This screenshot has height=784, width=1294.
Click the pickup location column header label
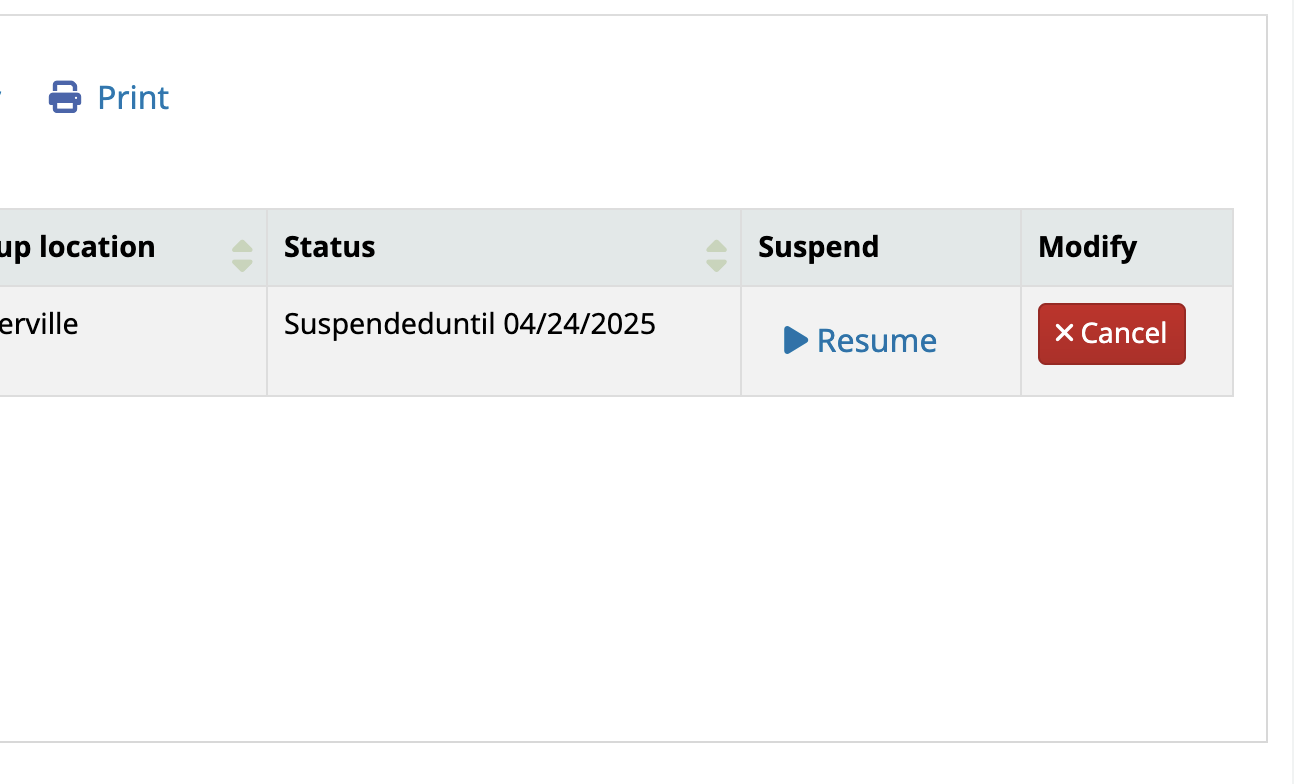[78, 247]
